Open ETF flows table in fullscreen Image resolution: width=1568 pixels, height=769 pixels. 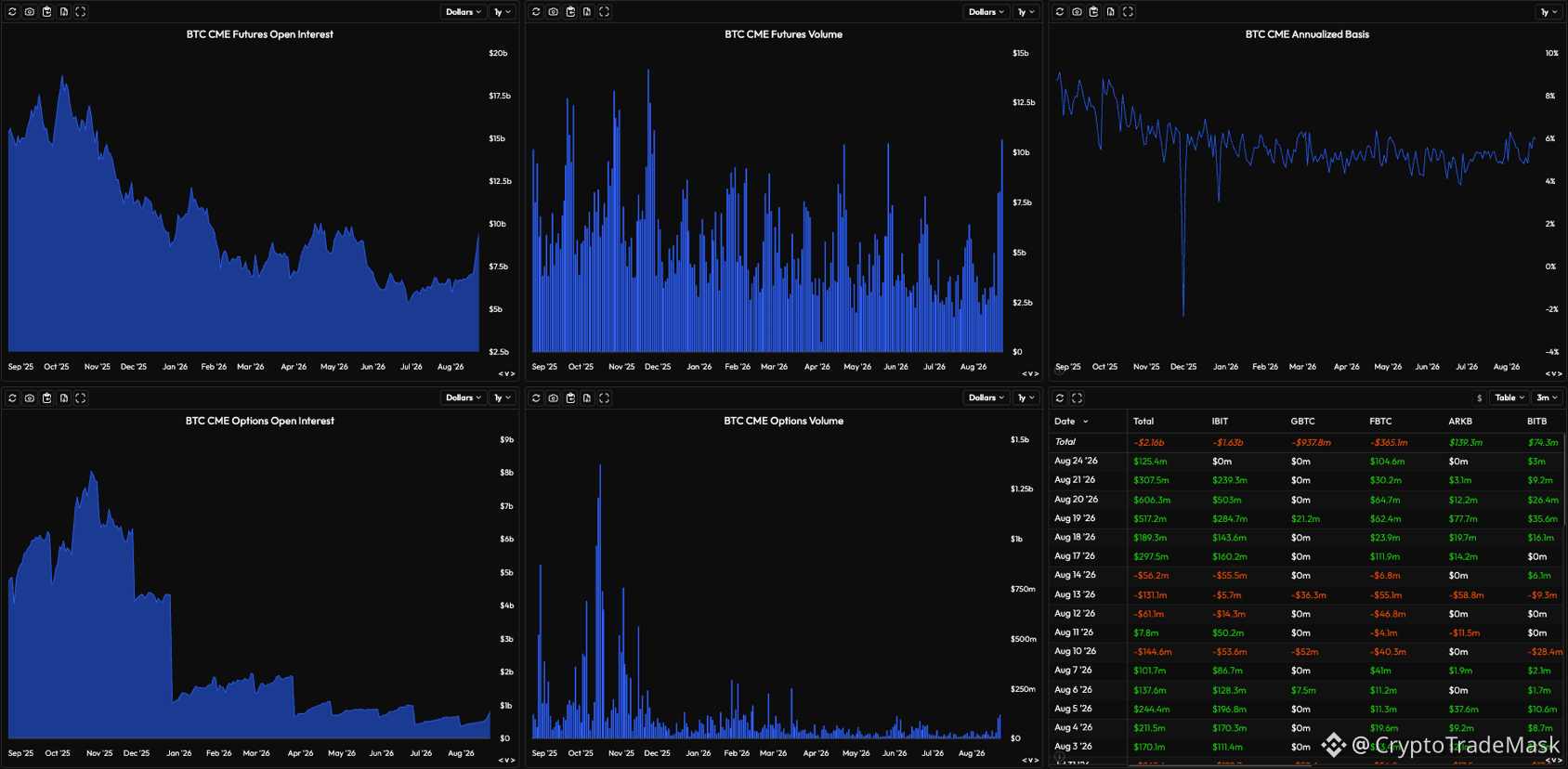coord(1077,398)
